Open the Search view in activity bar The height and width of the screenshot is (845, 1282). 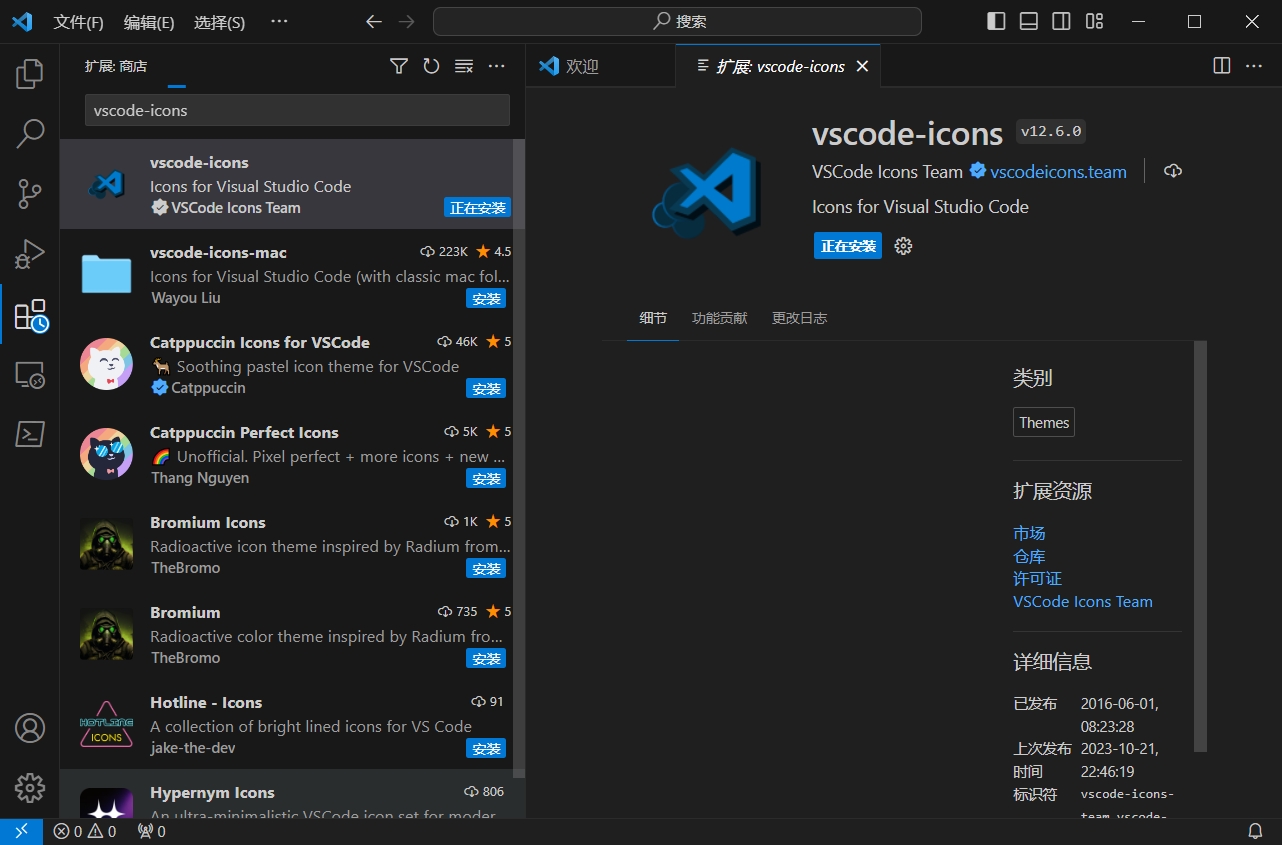tap(30, 133)
